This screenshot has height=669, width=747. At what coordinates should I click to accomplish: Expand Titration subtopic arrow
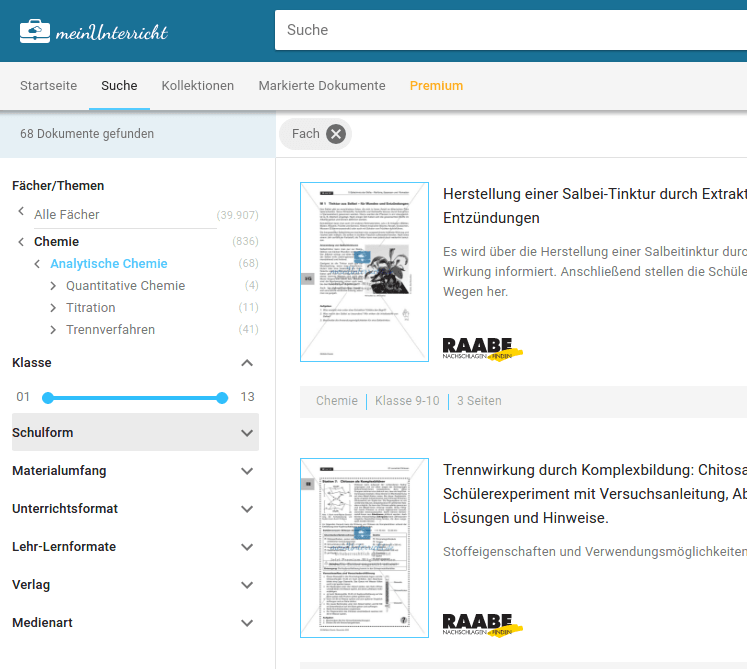coord(53,307)
